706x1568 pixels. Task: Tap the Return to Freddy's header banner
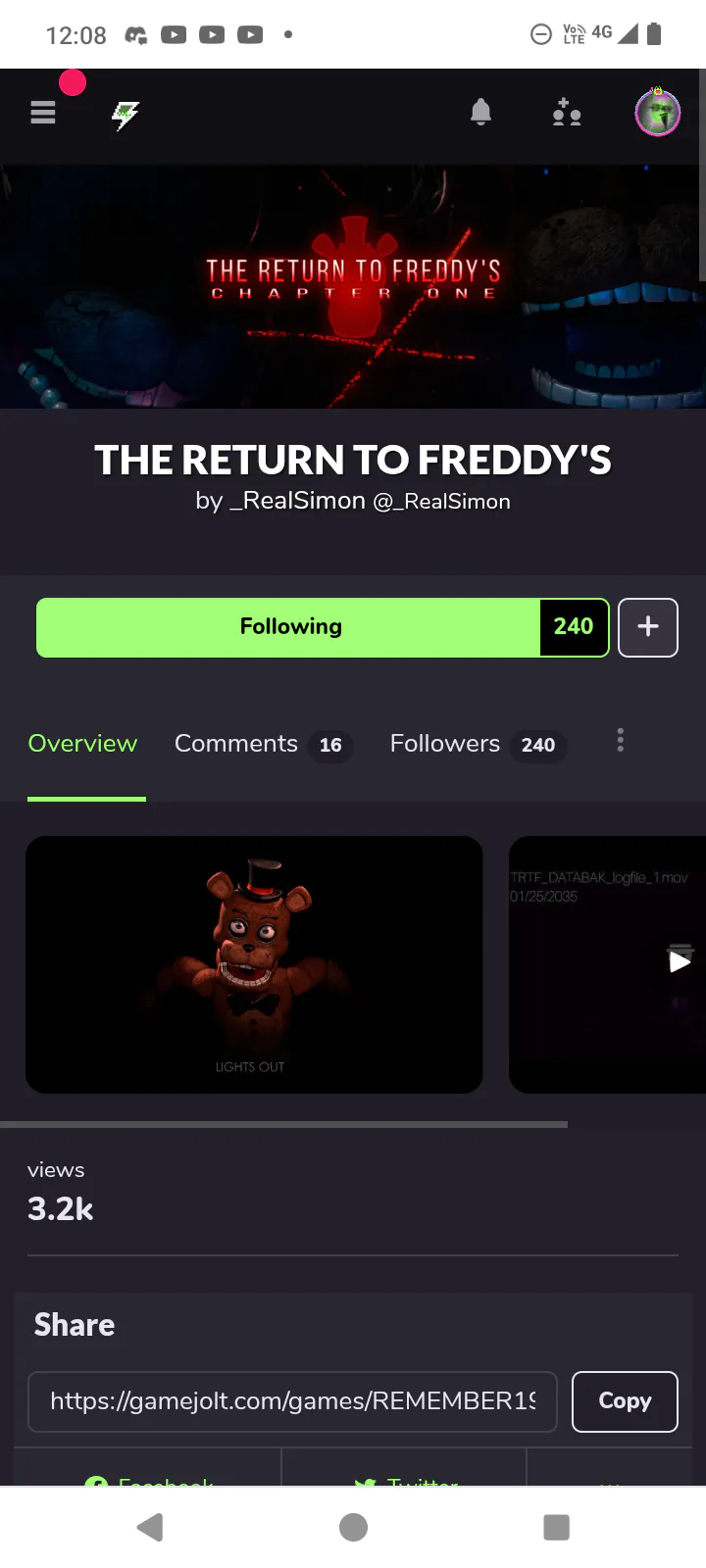353,286
